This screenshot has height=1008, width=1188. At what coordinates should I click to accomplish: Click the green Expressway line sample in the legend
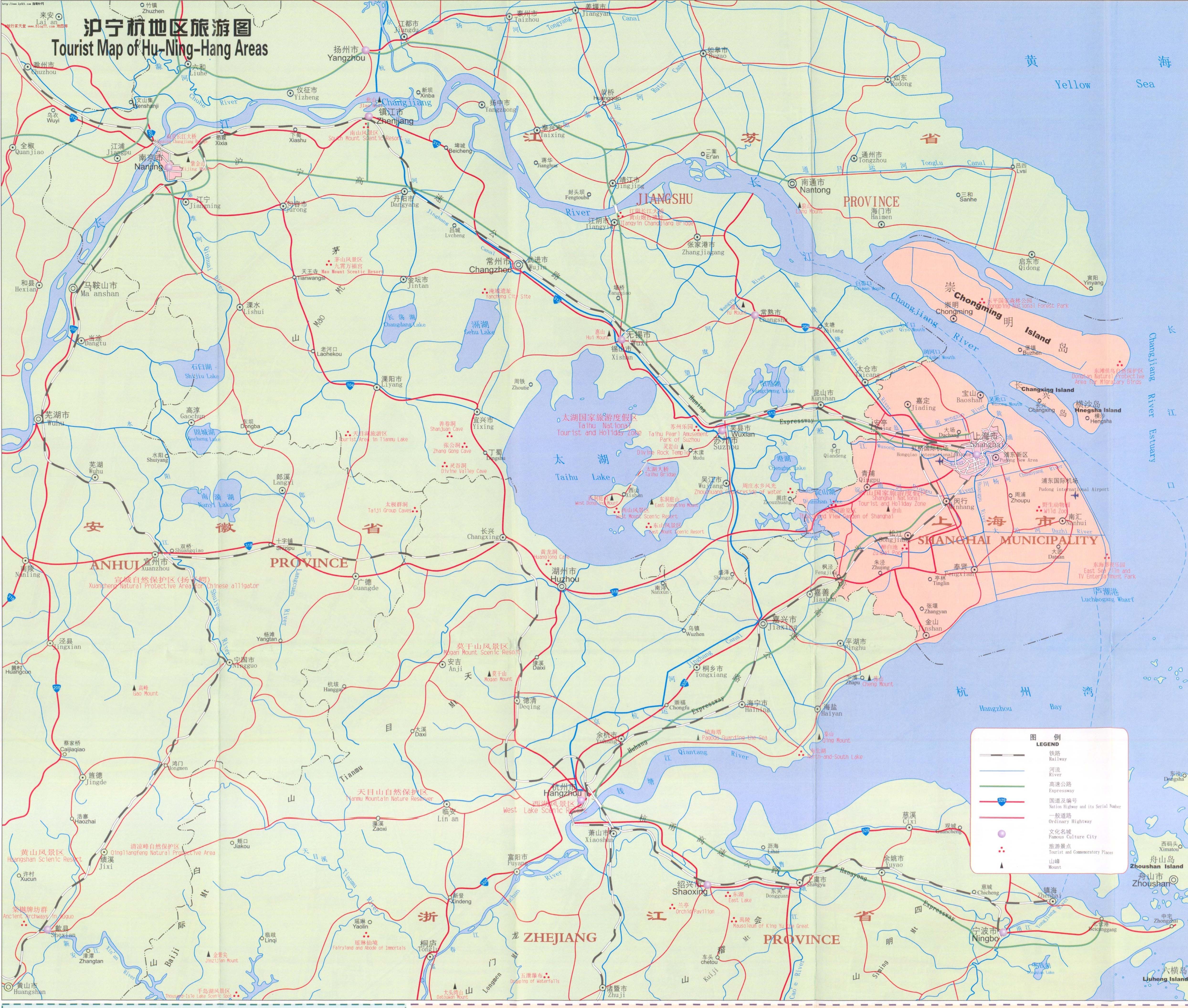click(x=1002, y=786)
